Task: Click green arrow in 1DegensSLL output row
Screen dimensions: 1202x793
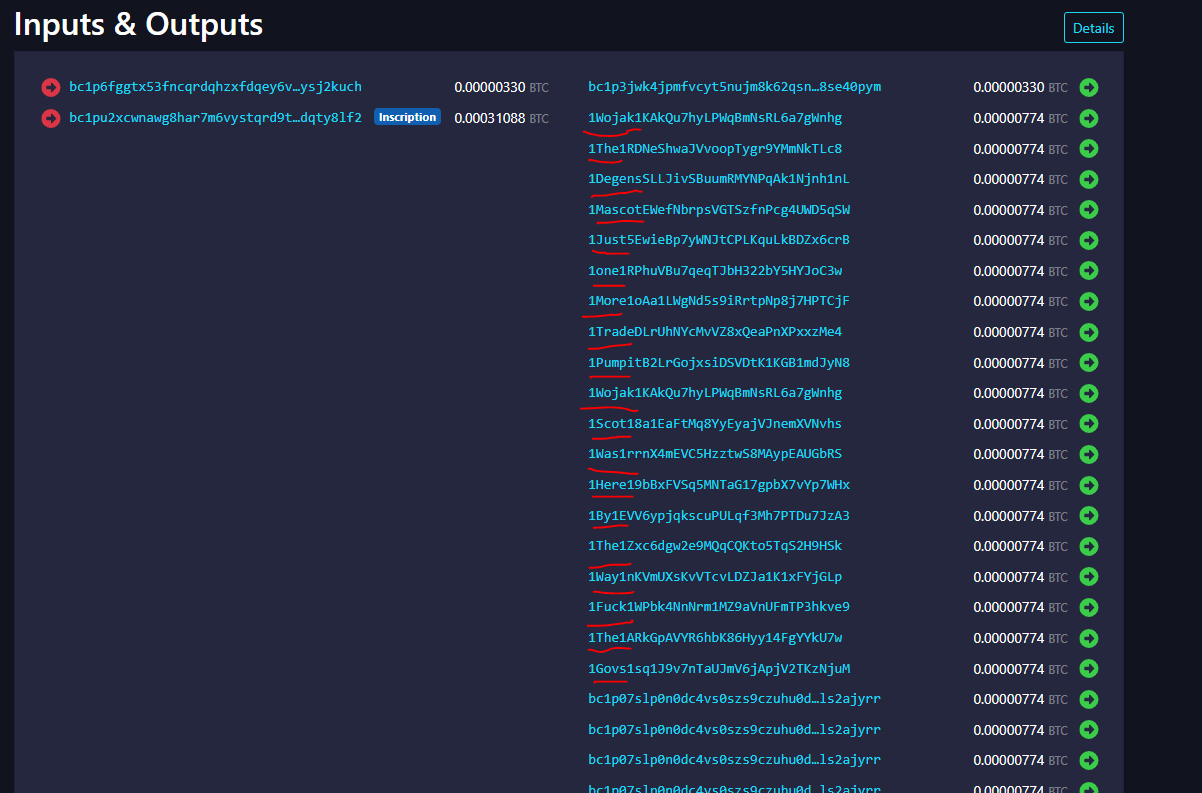Action: pos(1089,180)
